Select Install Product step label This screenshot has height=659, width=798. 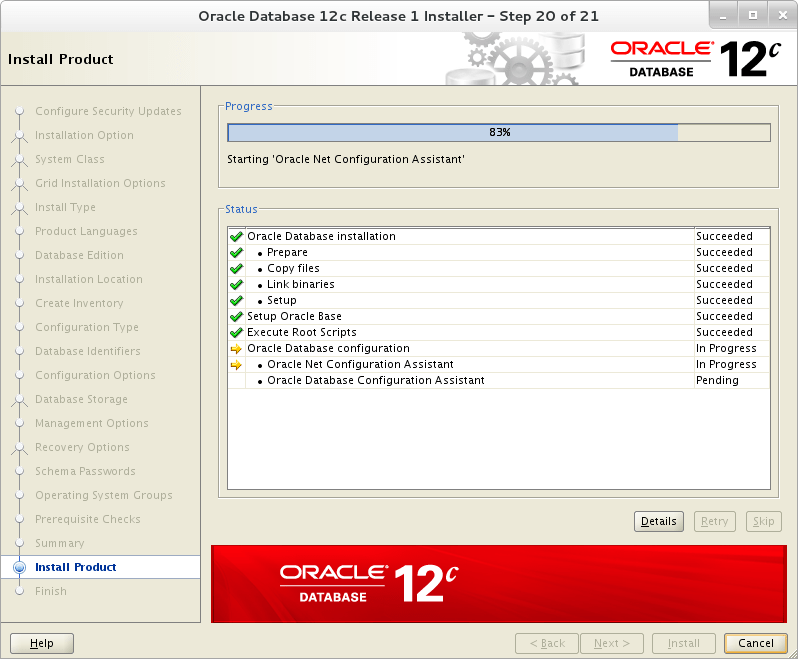(x=75, y=567)
